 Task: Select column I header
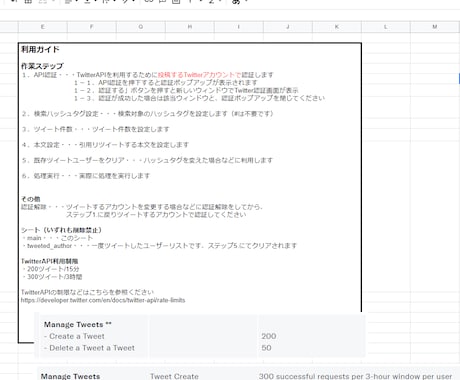239,27
